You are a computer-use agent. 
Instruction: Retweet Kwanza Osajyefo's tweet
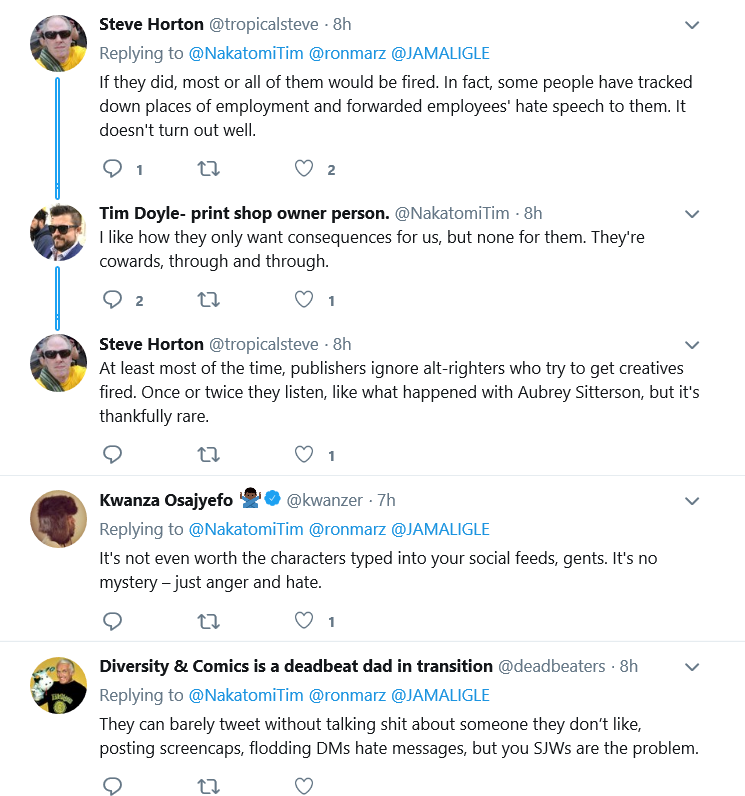point(208,620)
